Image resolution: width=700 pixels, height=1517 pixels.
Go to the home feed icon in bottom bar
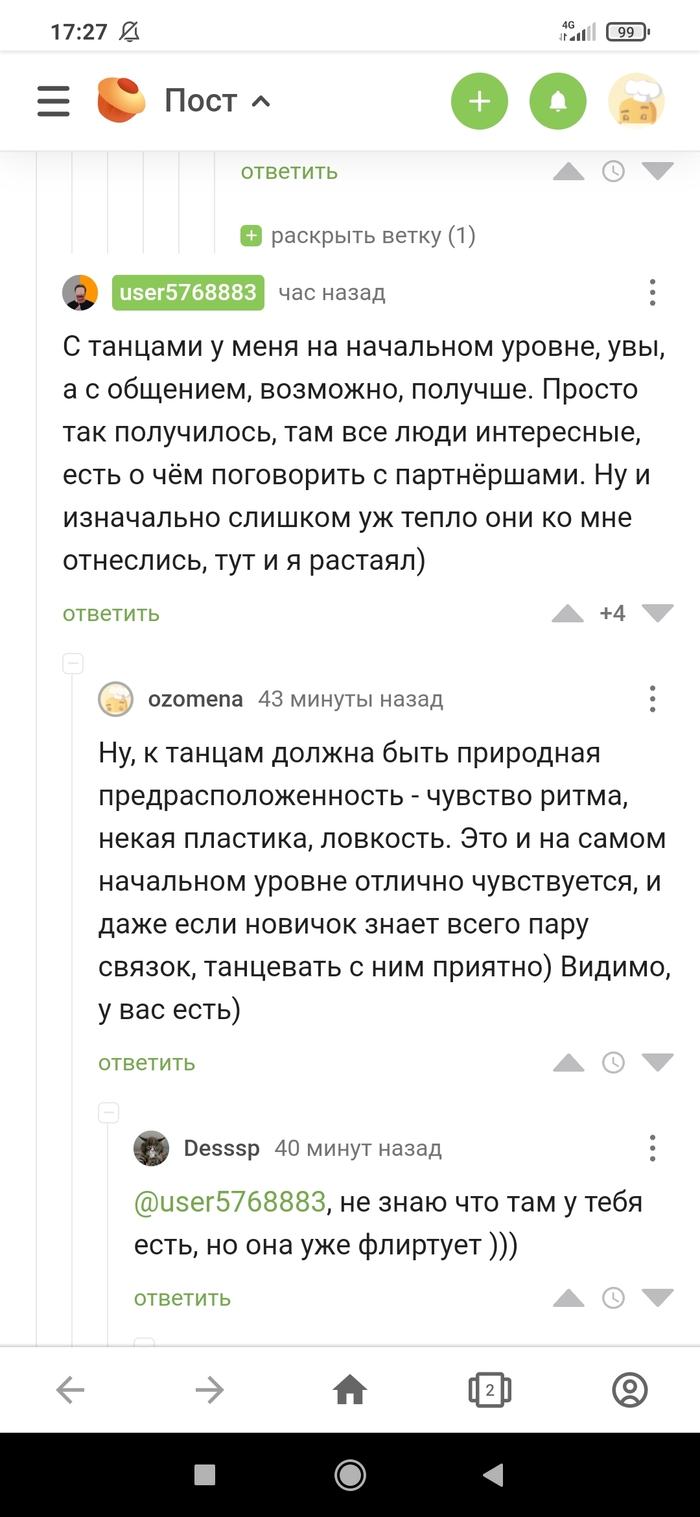click(x=348, y=1390)
